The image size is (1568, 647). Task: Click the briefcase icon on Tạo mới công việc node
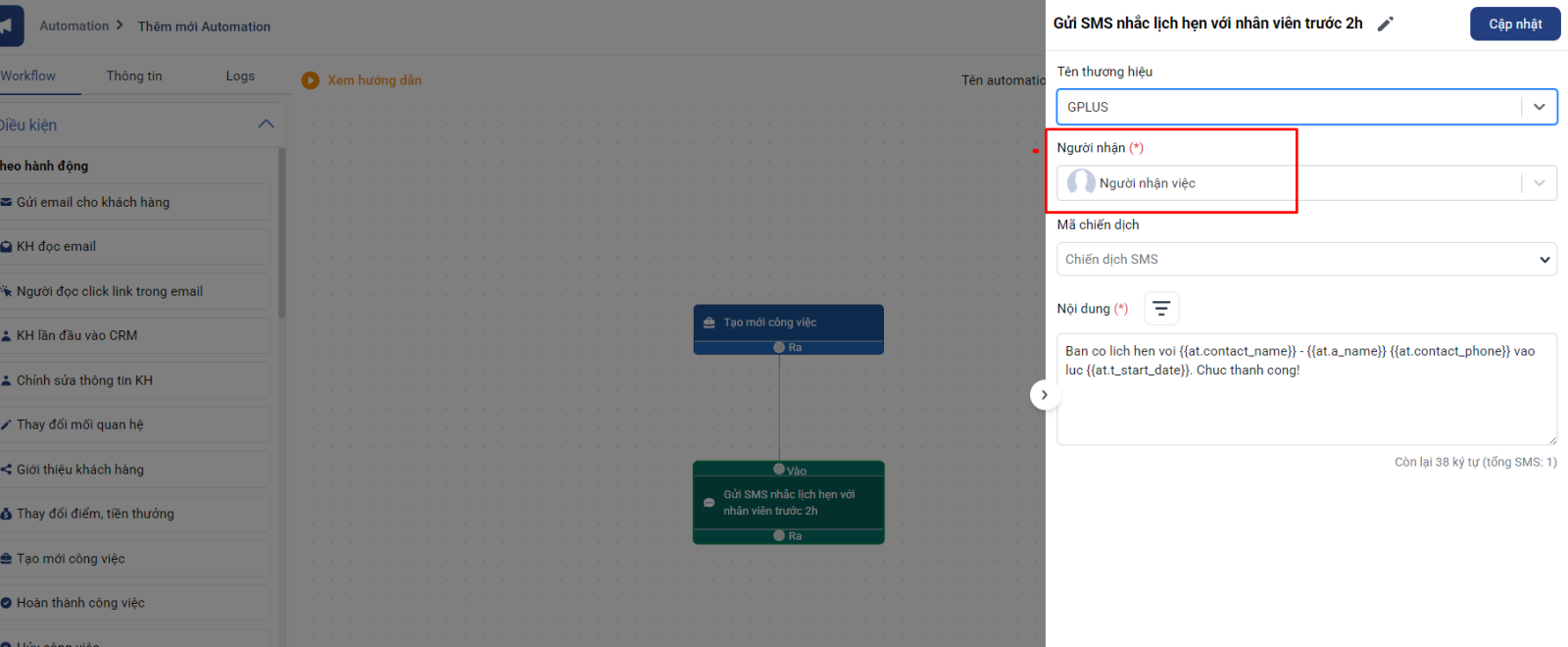coord(710,323)
